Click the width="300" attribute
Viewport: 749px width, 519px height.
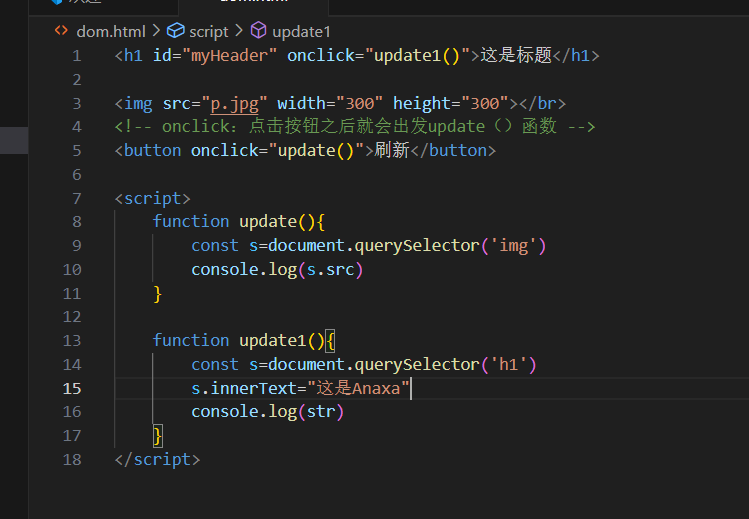pyautogui.click(x=330, y=103)
